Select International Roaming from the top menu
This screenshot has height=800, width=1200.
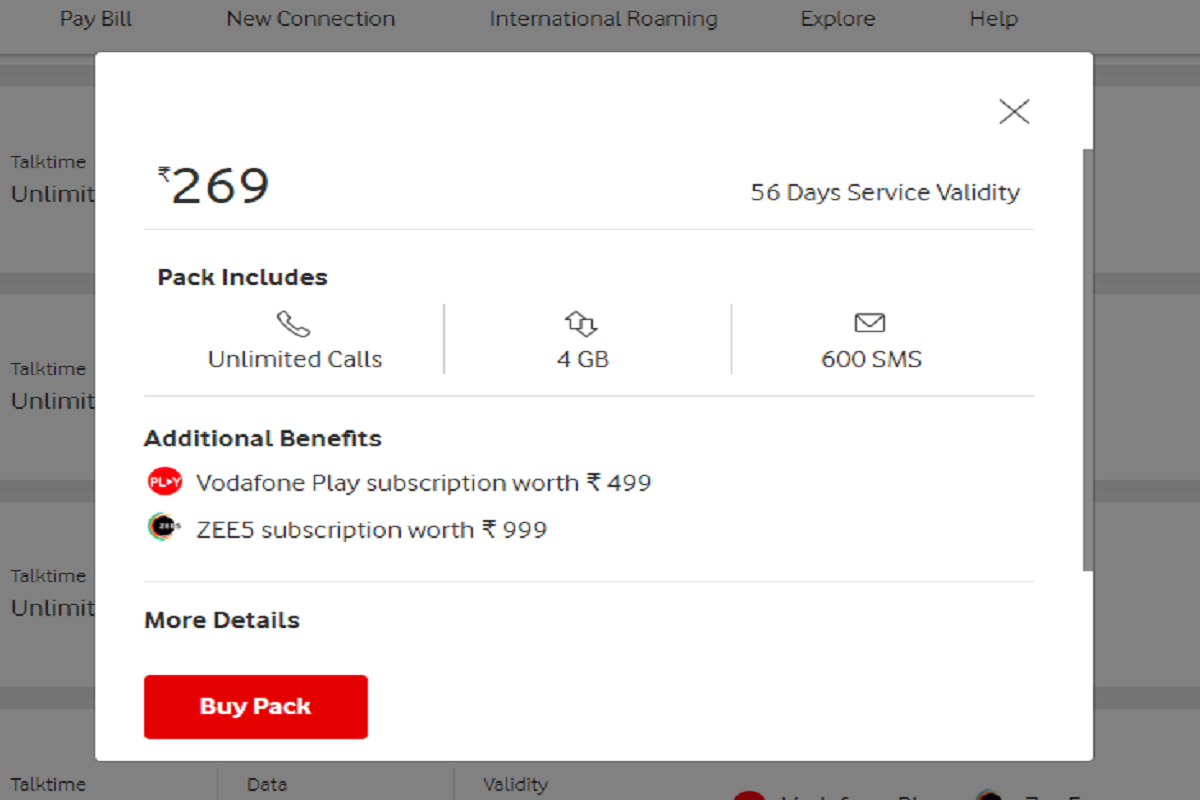click(602, 18)
